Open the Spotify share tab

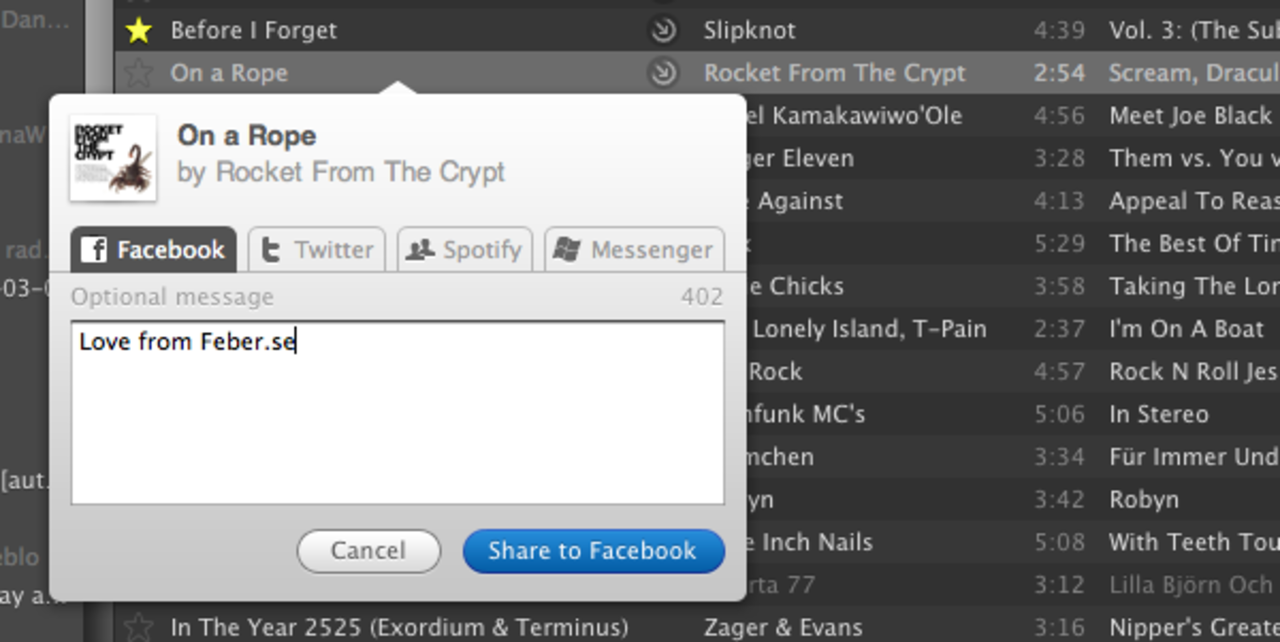click(x=464, y=250)
